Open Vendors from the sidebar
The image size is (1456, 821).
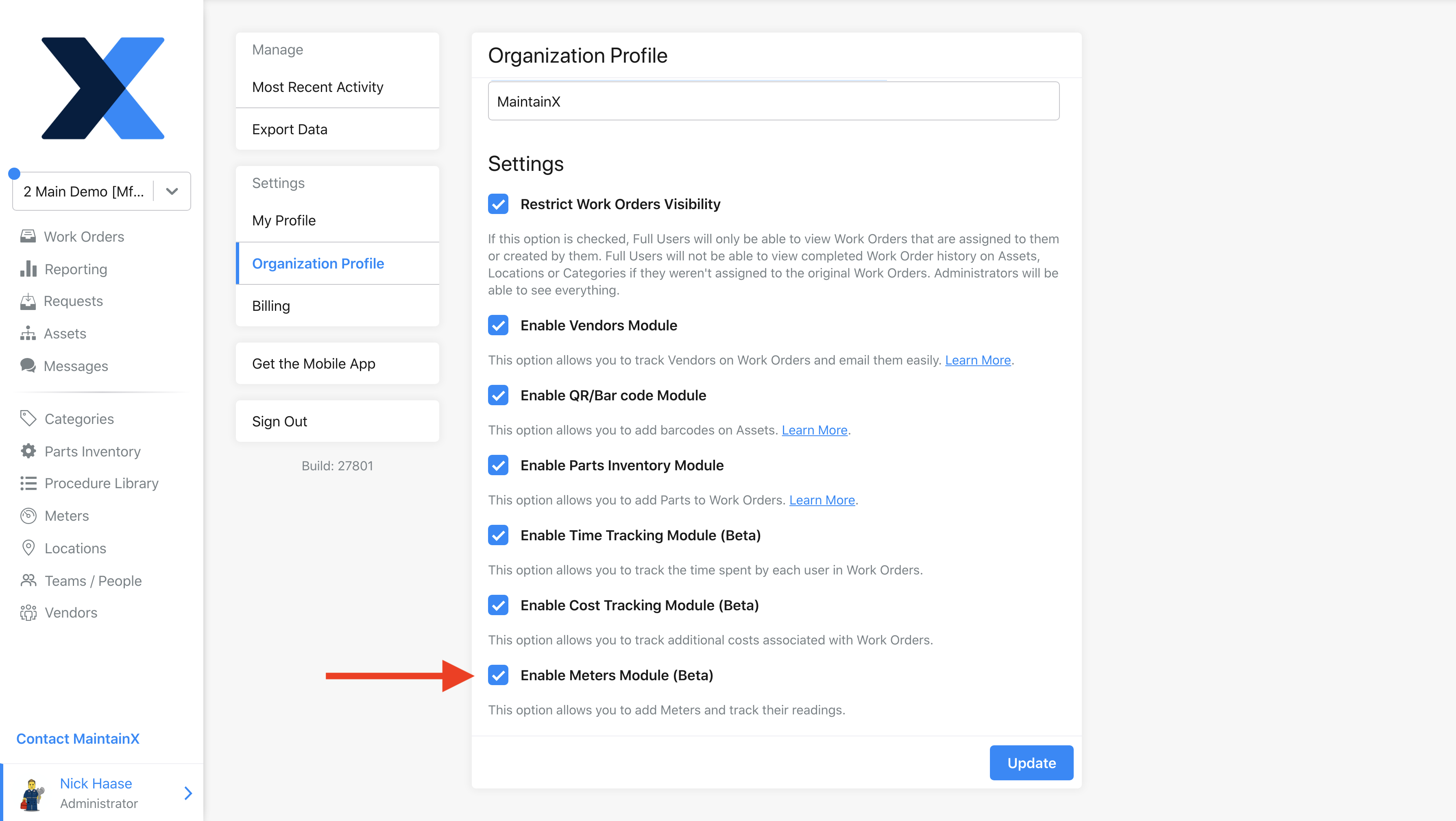point(70,612)
